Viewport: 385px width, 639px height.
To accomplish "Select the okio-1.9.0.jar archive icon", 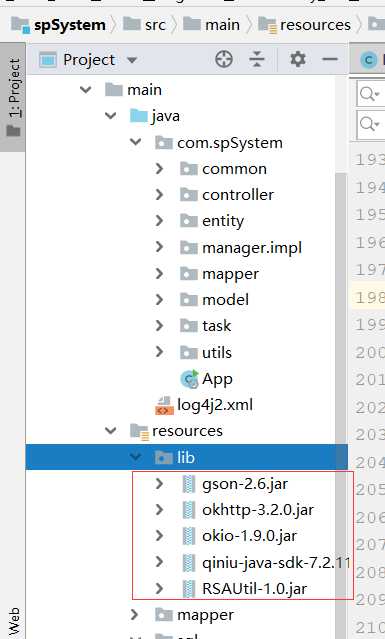I will pyautogui.click(x=188, y=536).
